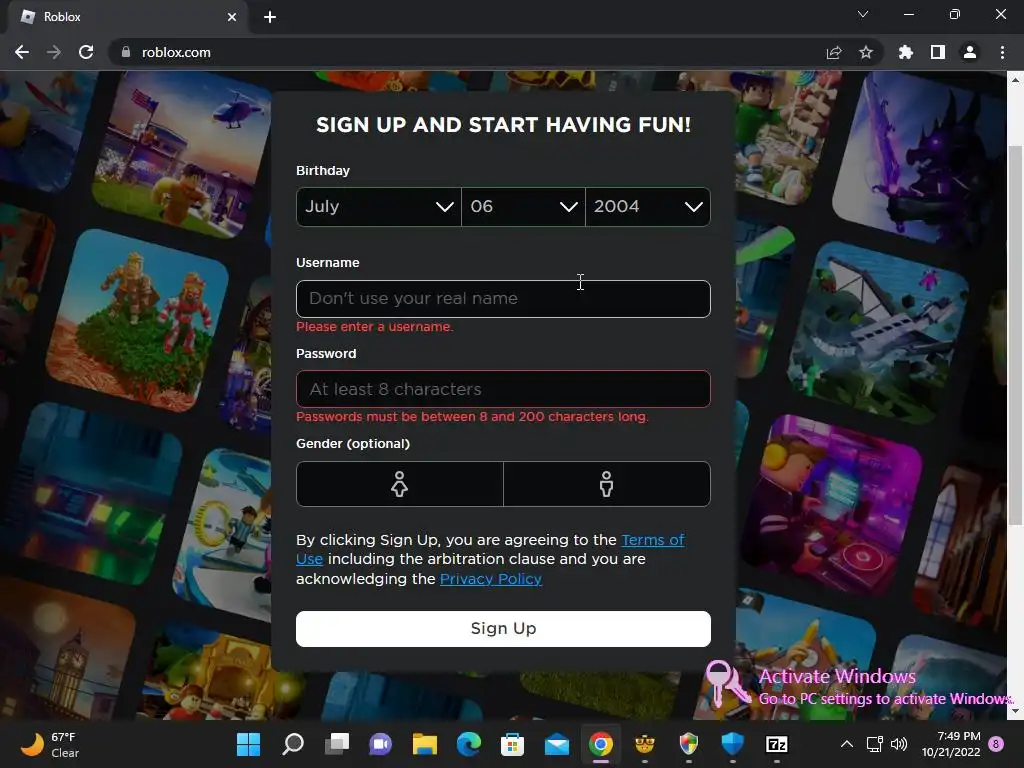
Task: Switch to Chrome on the taskbar
Action: click(x=601, y=744)
